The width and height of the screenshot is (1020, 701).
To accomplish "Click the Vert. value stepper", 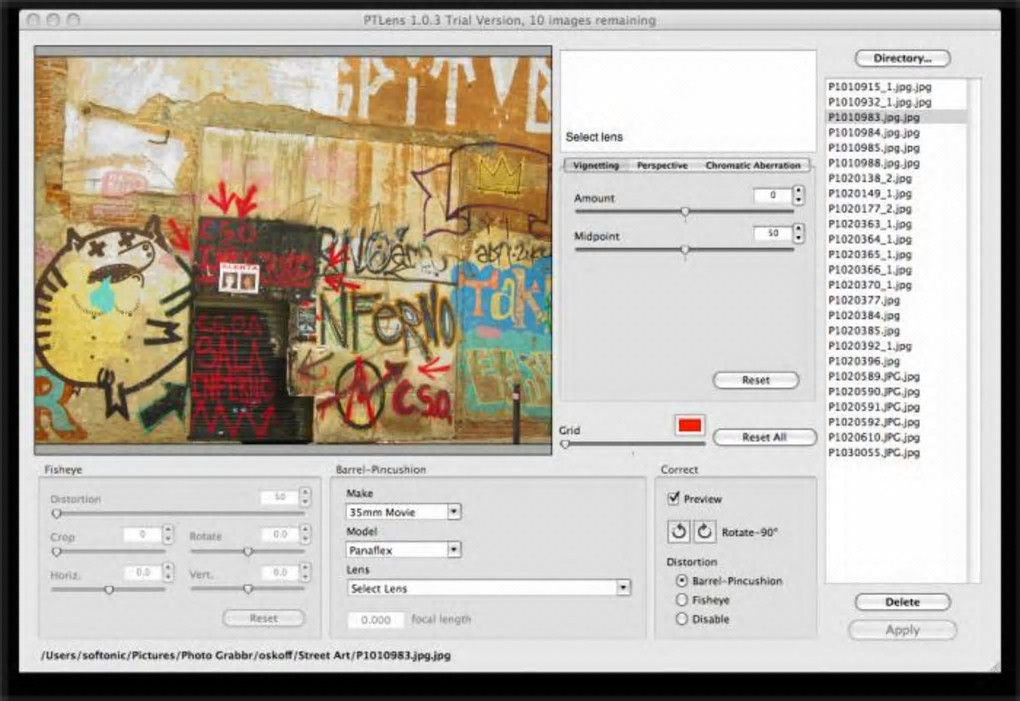I will pyautogui.click(x=305, y=572).
